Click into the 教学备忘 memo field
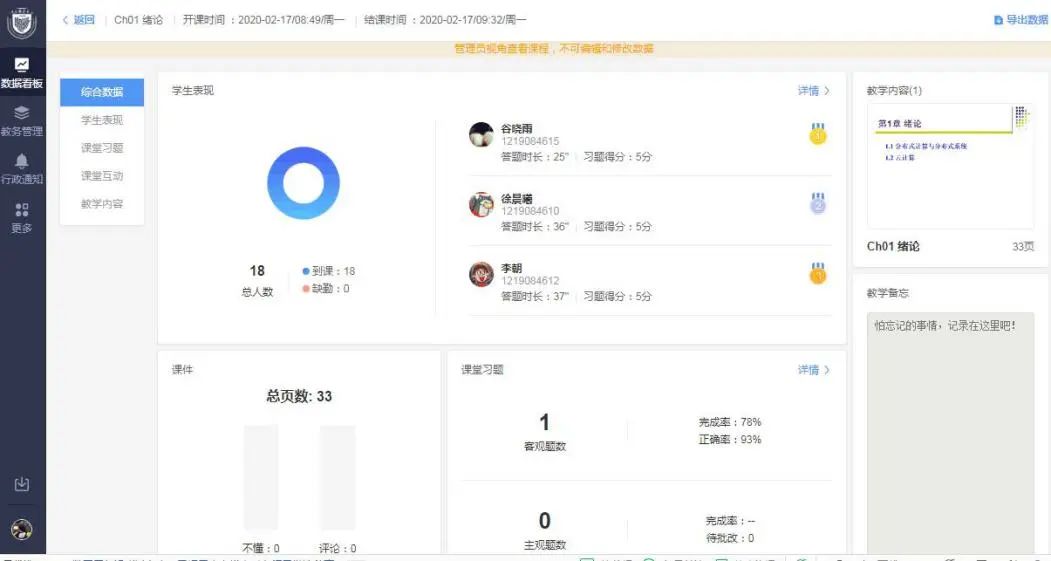The height and width of the screenshot is (561, 1051). tap(950, 432)
